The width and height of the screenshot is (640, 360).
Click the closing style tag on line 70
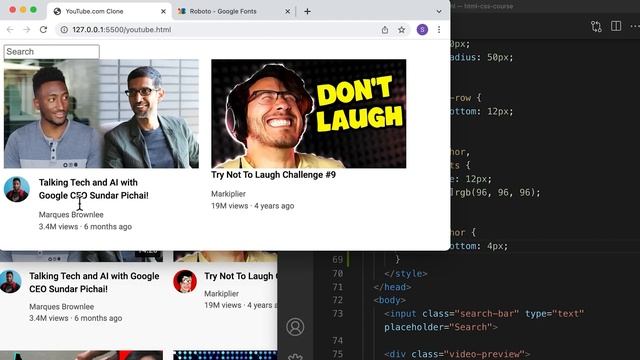point(406,273)
